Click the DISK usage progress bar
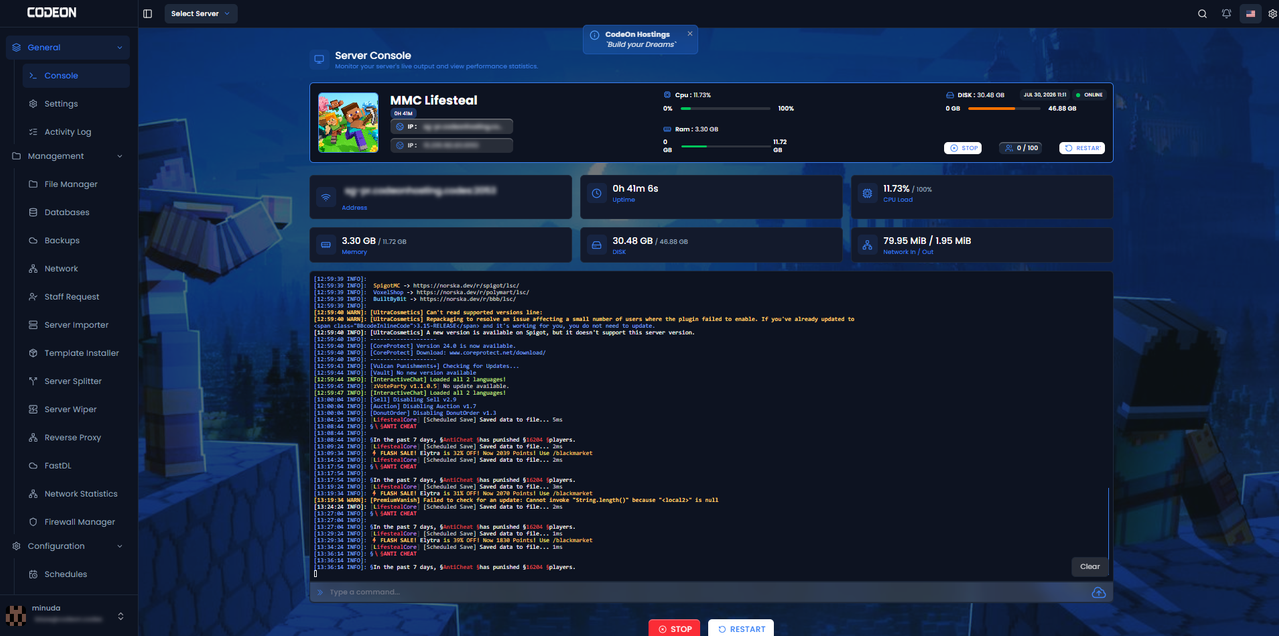The width and height of the screenshot is (1279, 636). point(1006,108)
